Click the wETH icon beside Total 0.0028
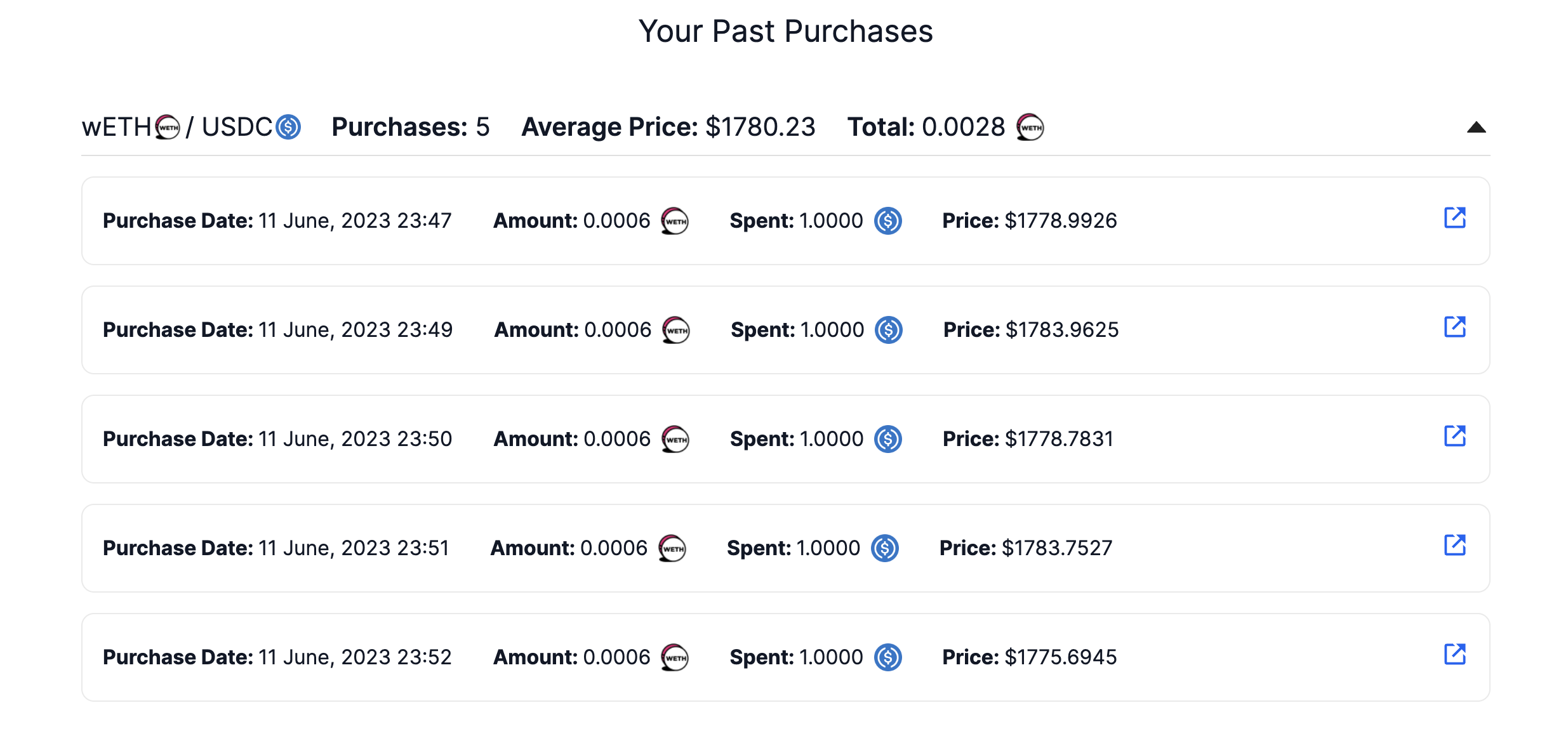Screen dimensions: 1568x736 point(1030,127)
